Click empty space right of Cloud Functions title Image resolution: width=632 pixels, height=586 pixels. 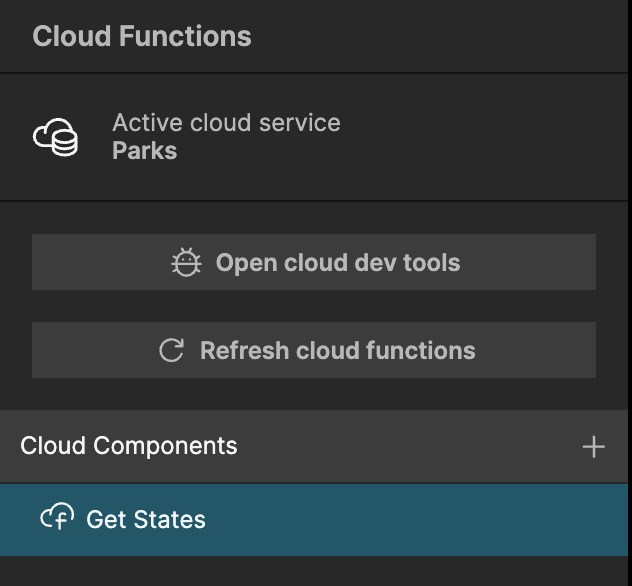click(439, 36)
